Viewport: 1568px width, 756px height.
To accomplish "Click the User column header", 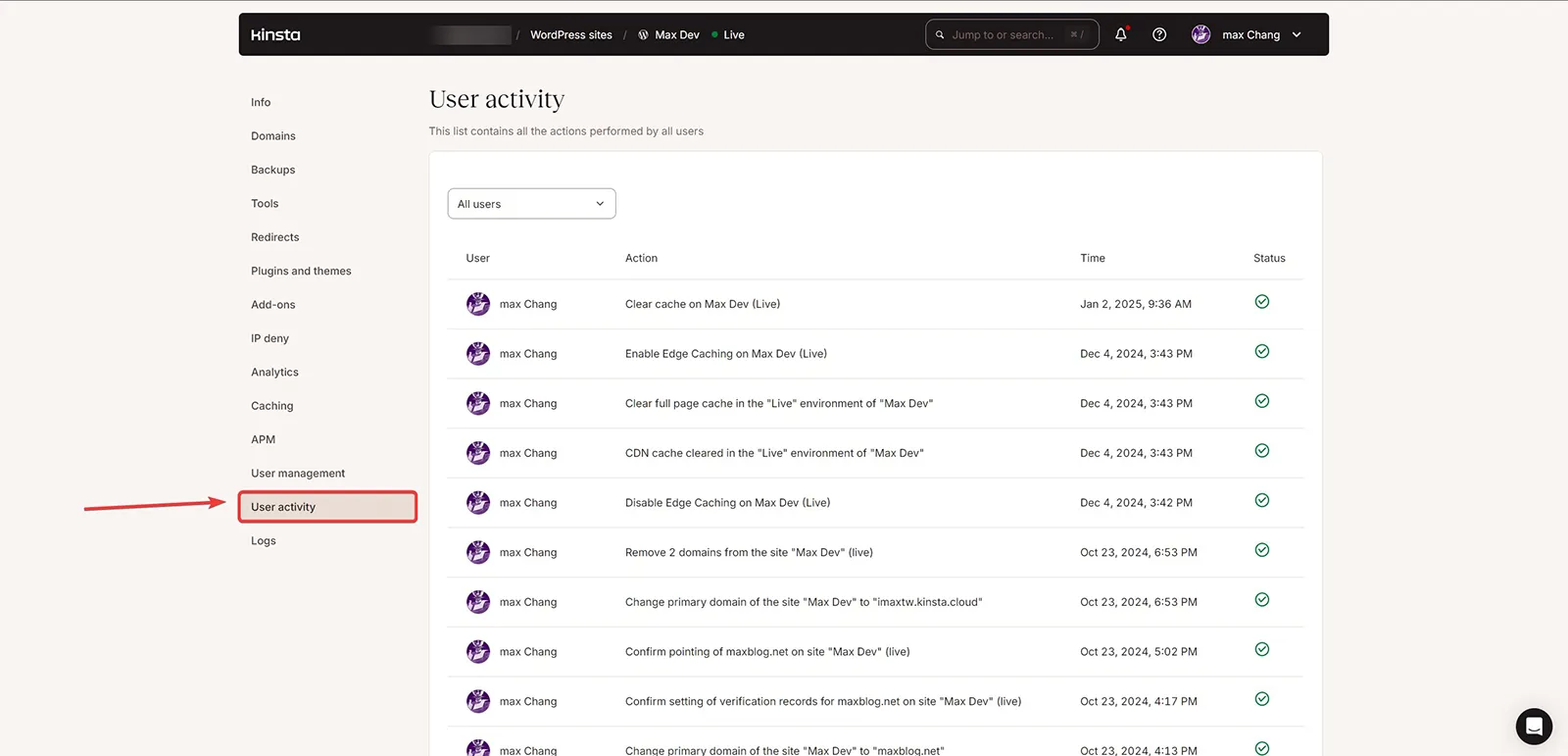I will [x=477, y=258].
